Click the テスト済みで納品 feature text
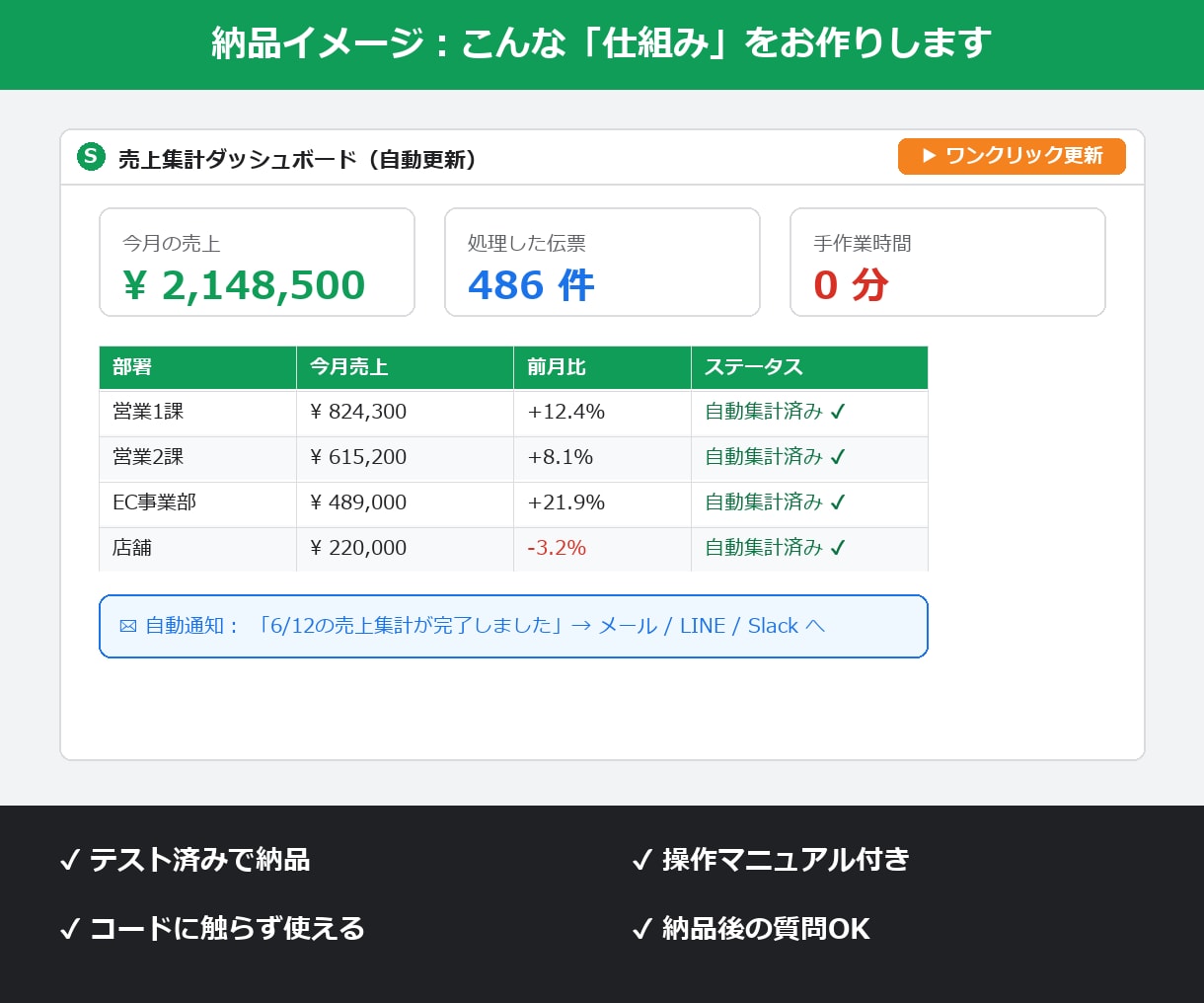Viewport: 1204px width, 1003px height. (x=199, y=860)
